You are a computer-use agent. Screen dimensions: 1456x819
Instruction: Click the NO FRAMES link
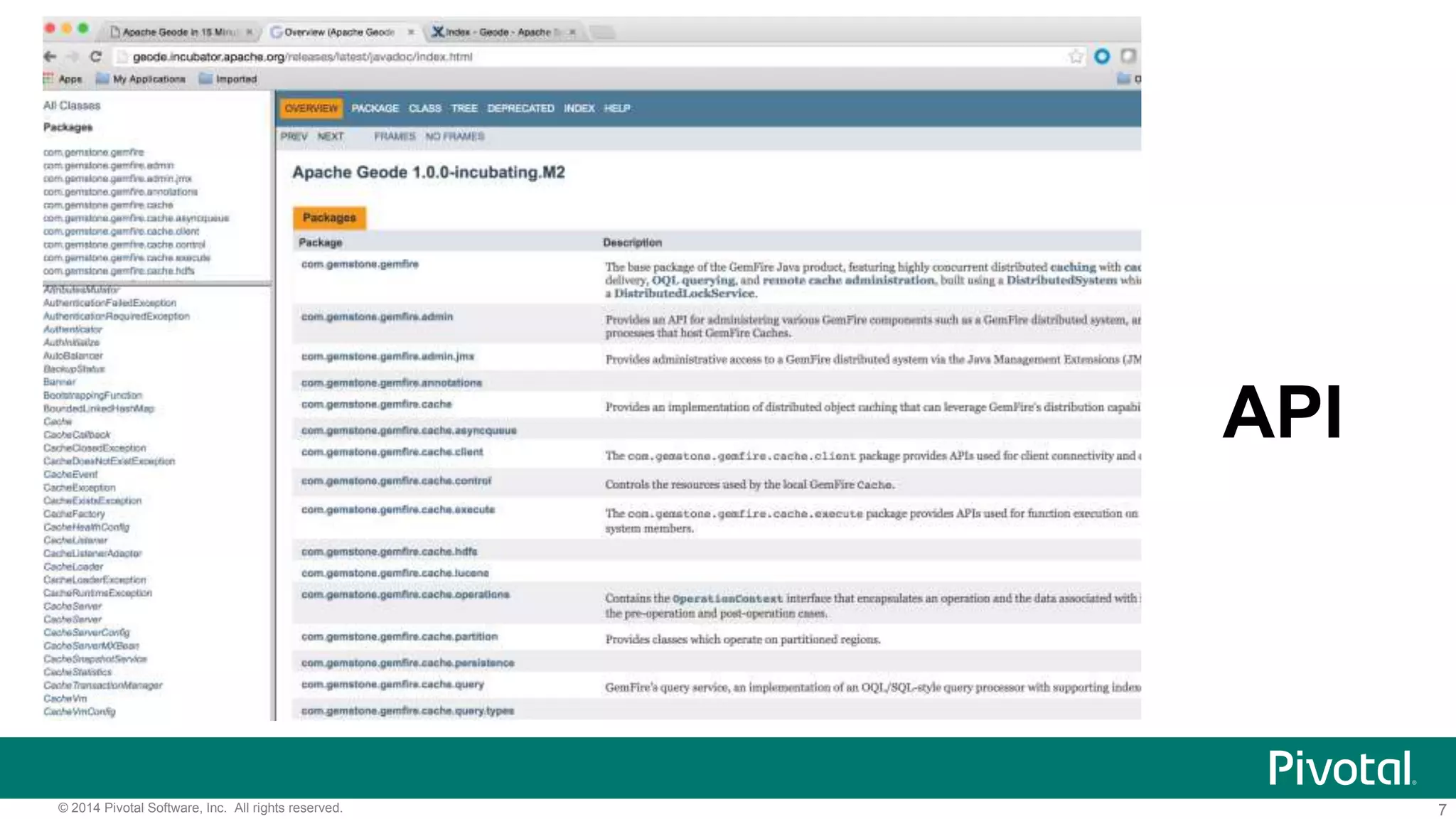455,136
